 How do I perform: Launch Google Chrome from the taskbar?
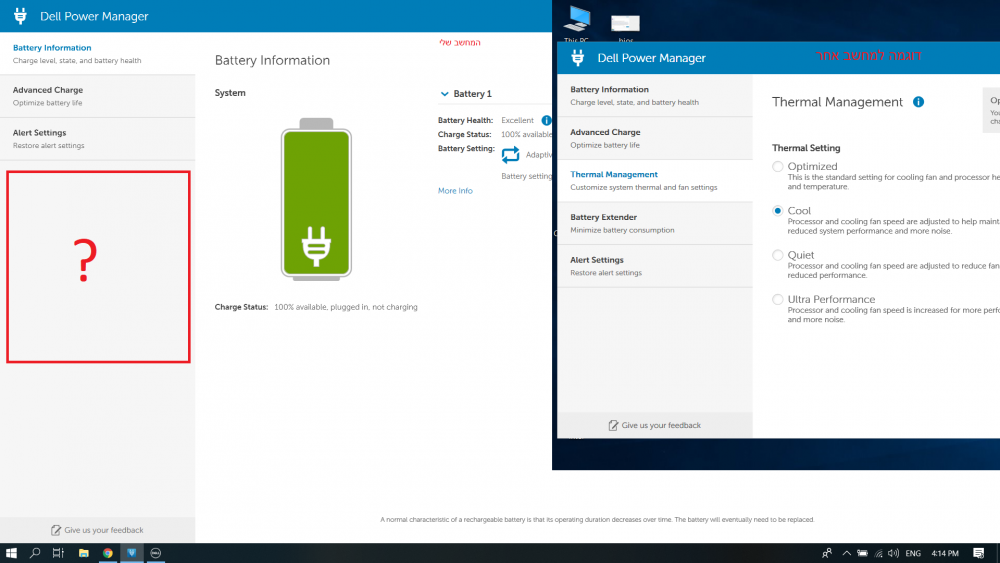(108, 553)
